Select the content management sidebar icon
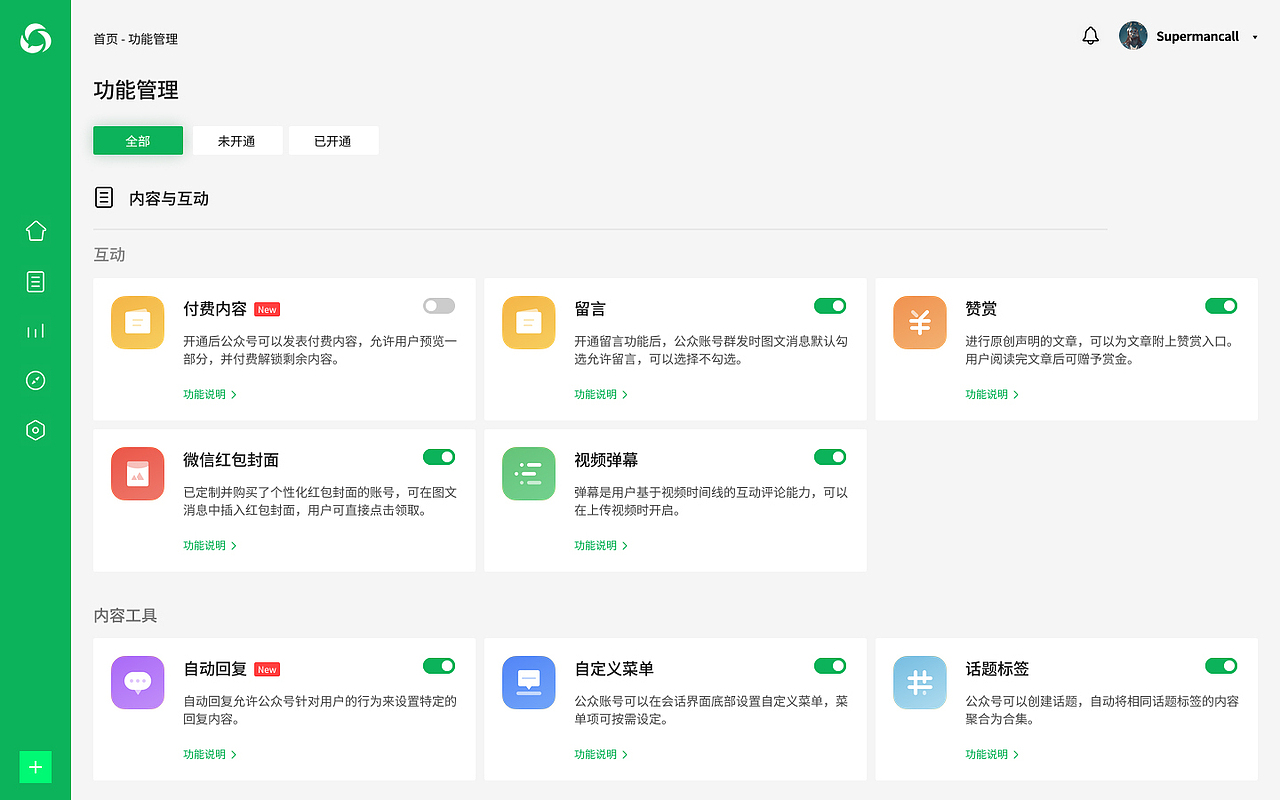 tap(35, 281)
